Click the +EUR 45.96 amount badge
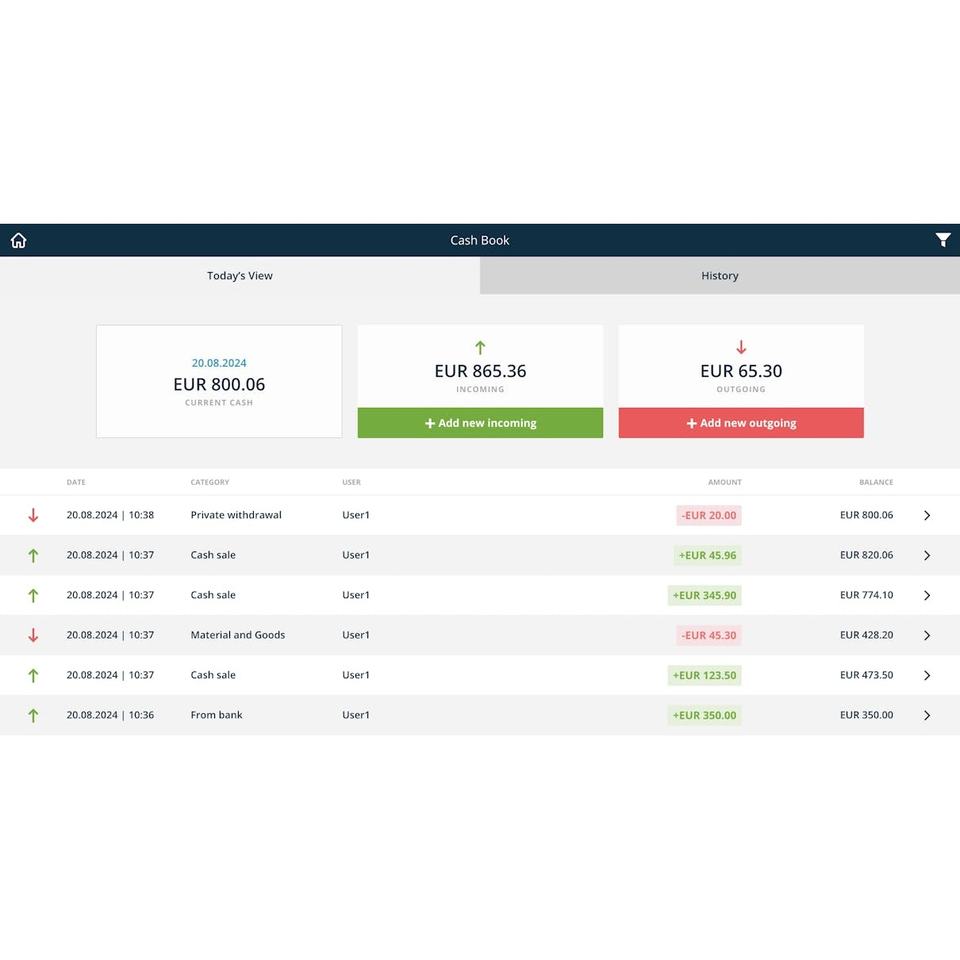Viewport: 960px width, 960px height. point(707,555)
